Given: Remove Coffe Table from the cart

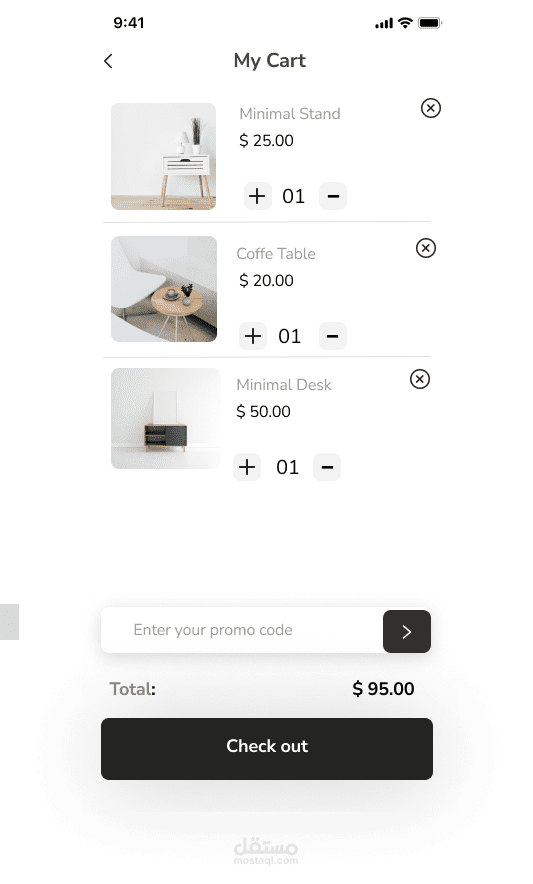Looking at the screenshot, I should [426, 248].
